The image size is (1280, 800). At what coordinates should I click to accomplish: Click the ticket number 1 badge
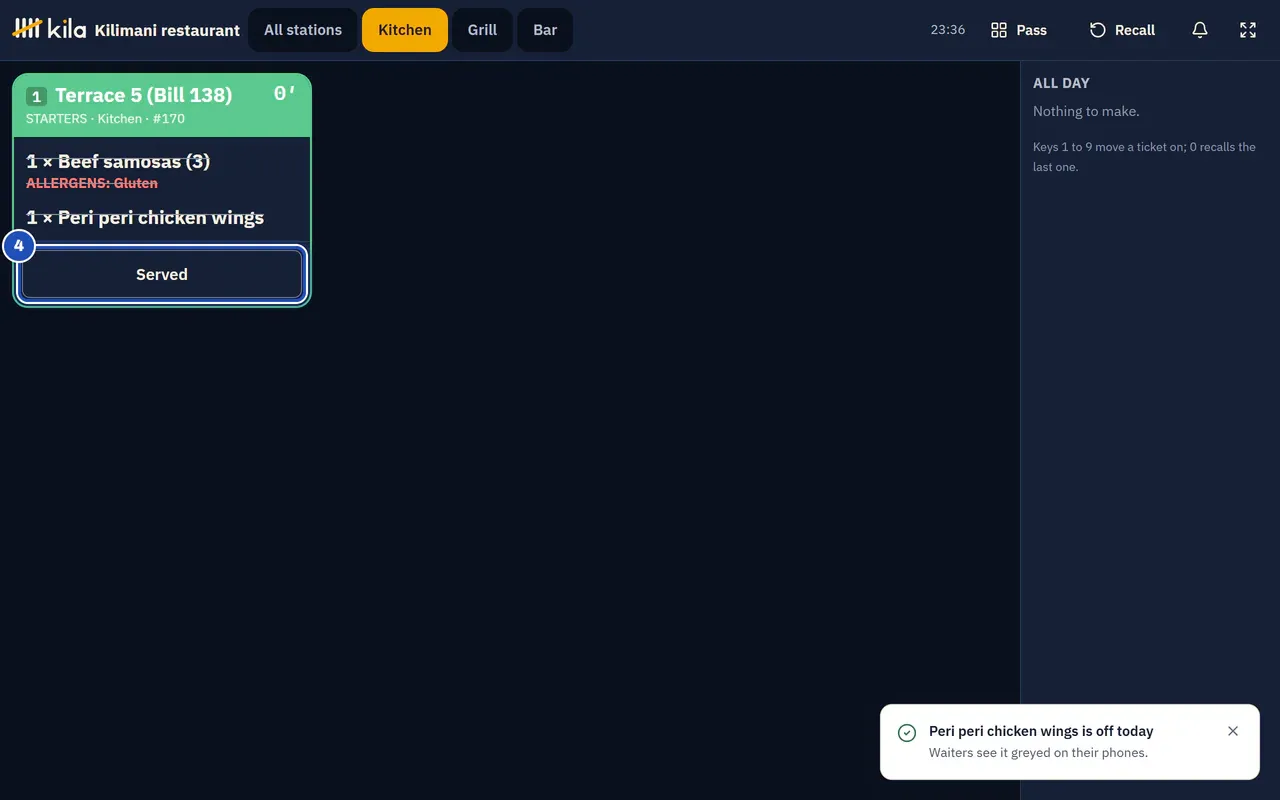tap(37, 96)
